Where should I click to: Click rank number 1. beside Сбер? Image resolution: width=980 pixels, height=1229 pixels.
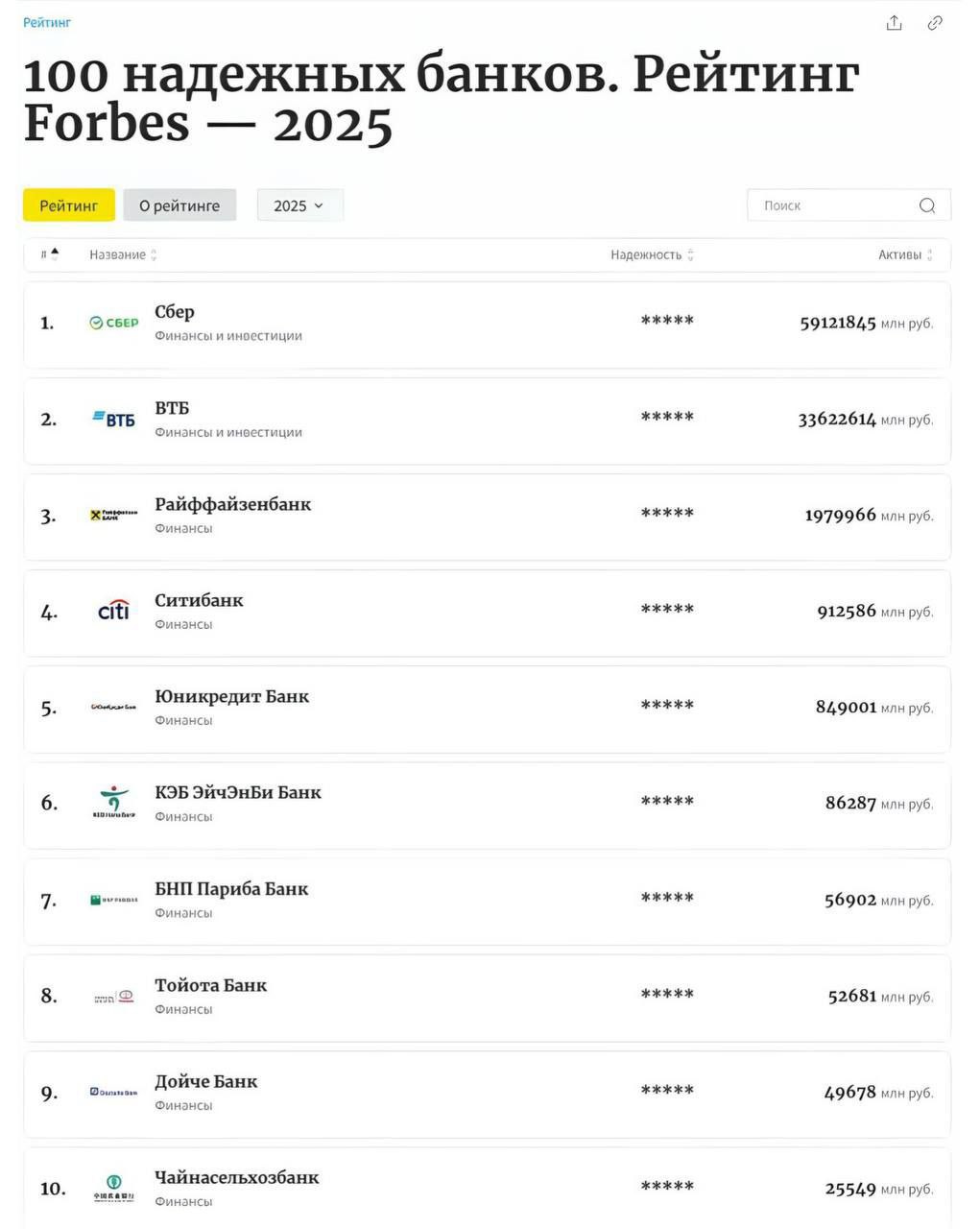tap(47, 324)
